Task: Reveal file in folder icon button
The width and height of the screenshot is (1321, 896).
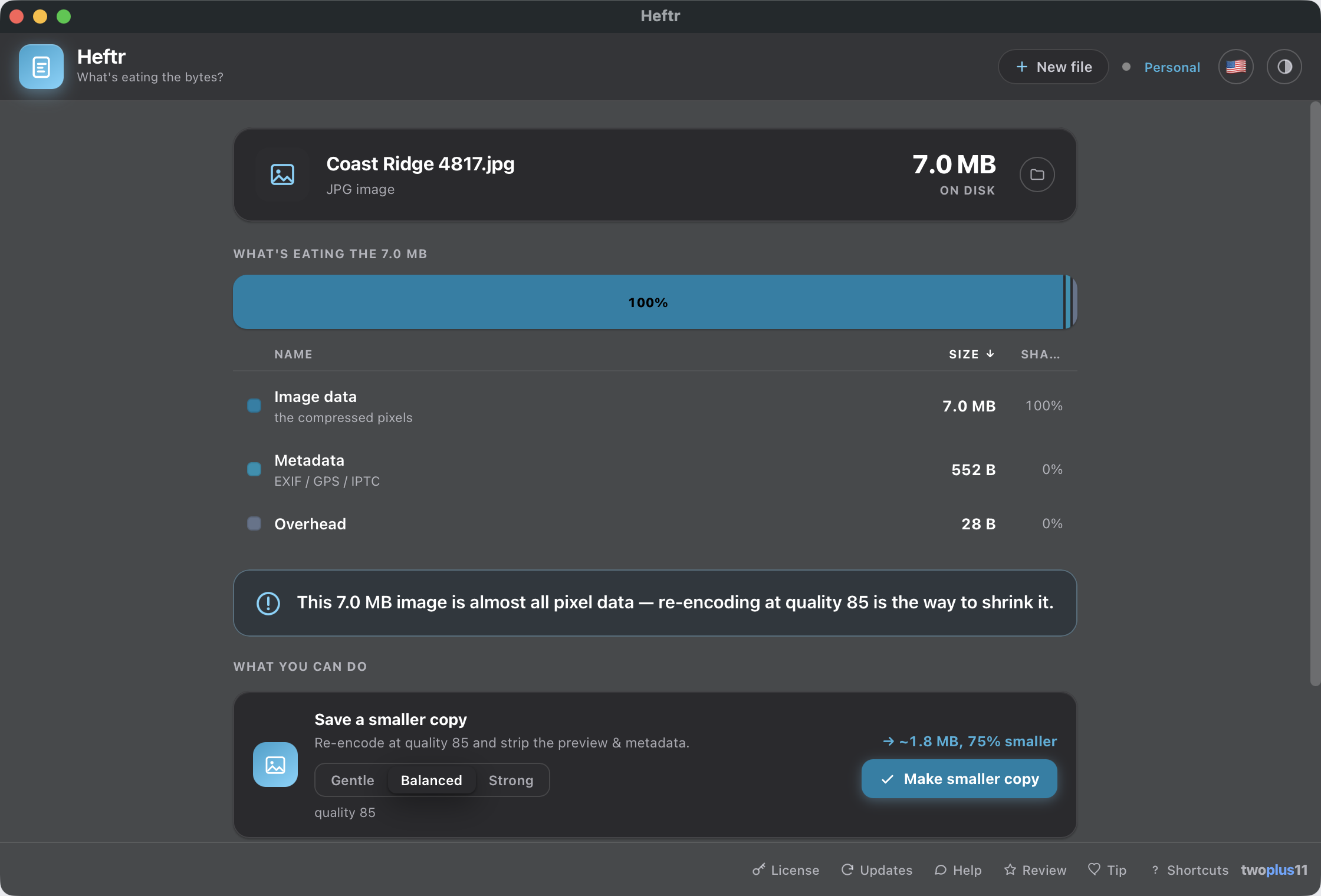Action: (x=1037, y=174)
